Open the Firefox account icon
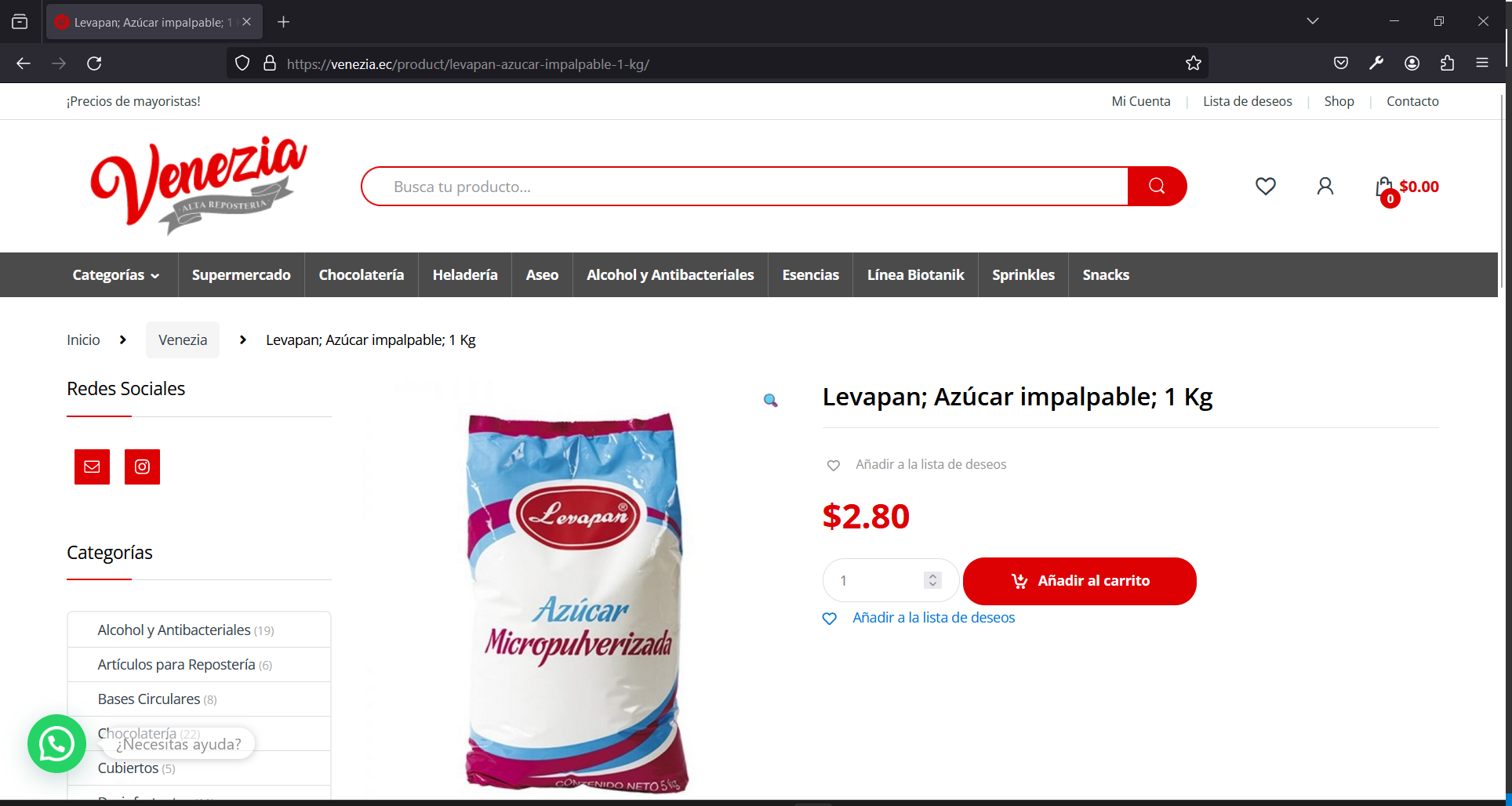Viewport: 1512px width, 806px height. click(1412, 64)
